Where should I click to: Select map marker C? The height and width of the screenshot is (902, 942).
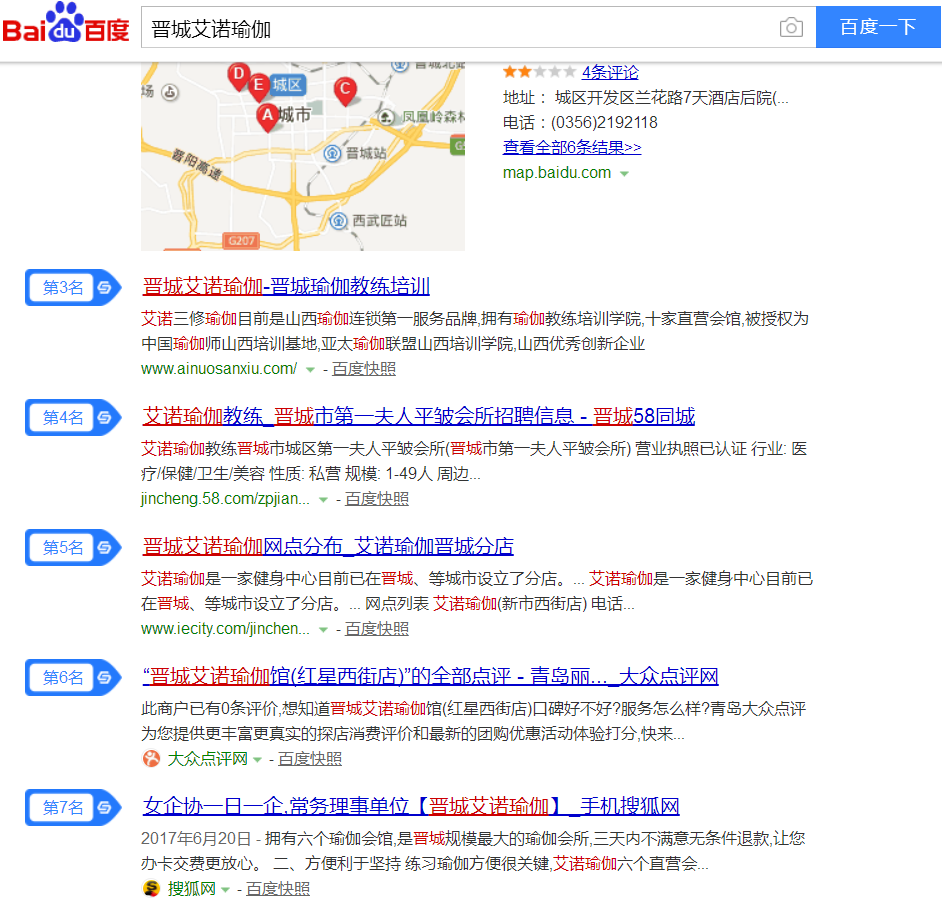pyautogui.click(x=345, y=91)
